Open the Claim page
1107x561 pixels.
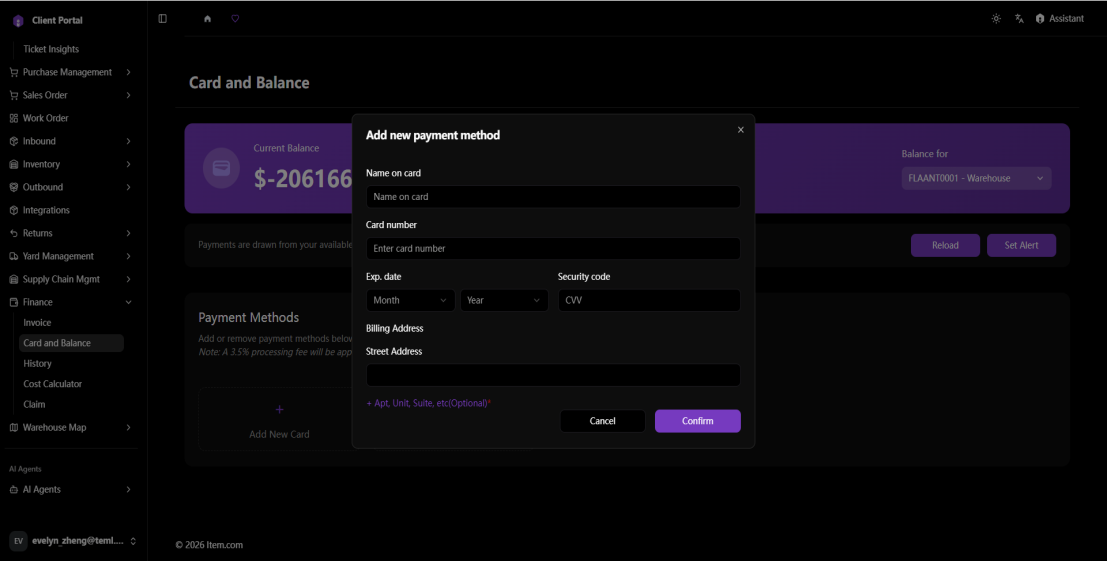point(34,404)
